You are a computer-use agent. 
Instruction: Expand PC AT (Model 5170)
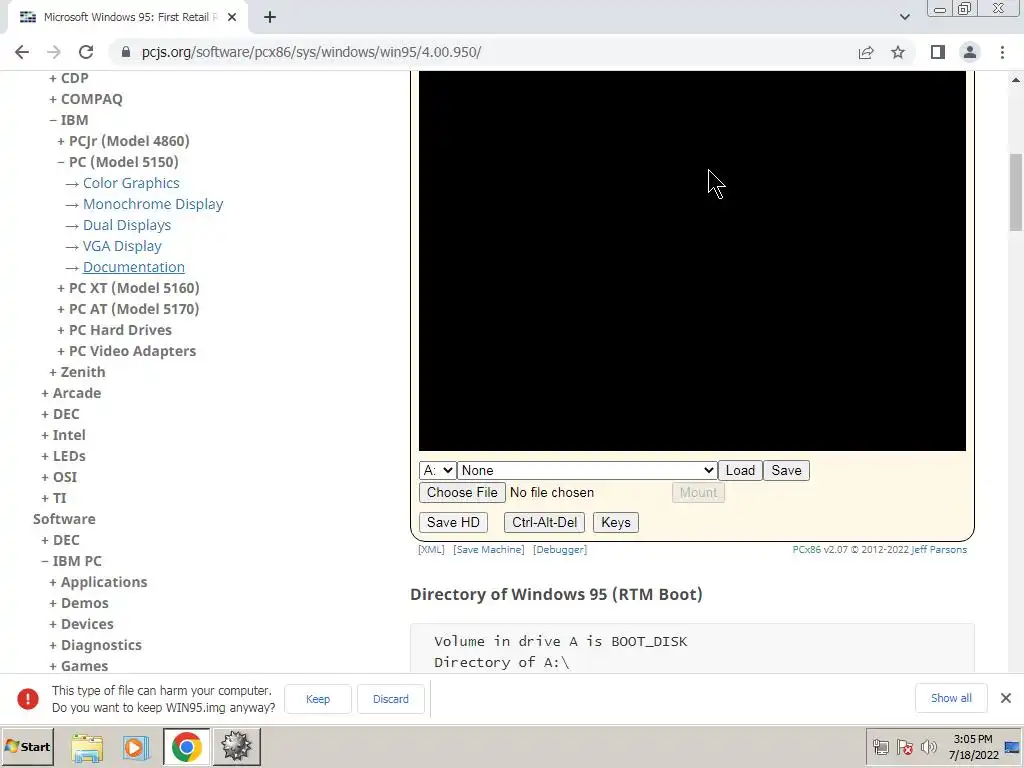(x=128, y=309)
